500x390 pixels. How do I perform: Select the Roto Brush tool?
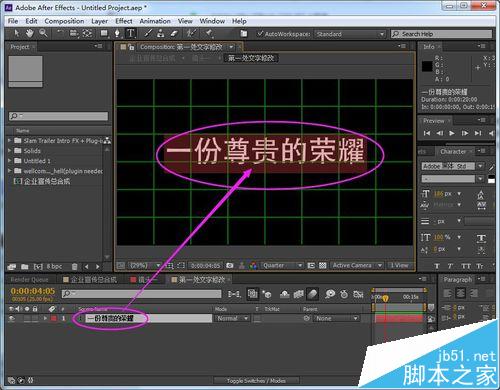(191, 33)
